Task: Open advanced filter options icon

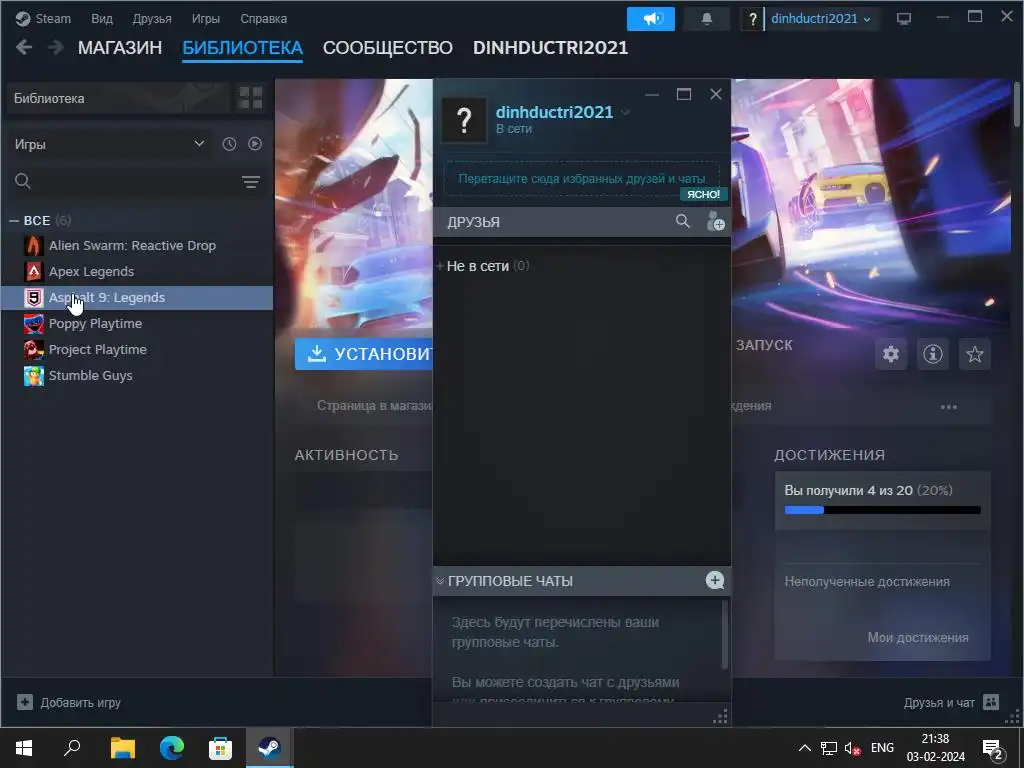Action: [x=251, y=182]
